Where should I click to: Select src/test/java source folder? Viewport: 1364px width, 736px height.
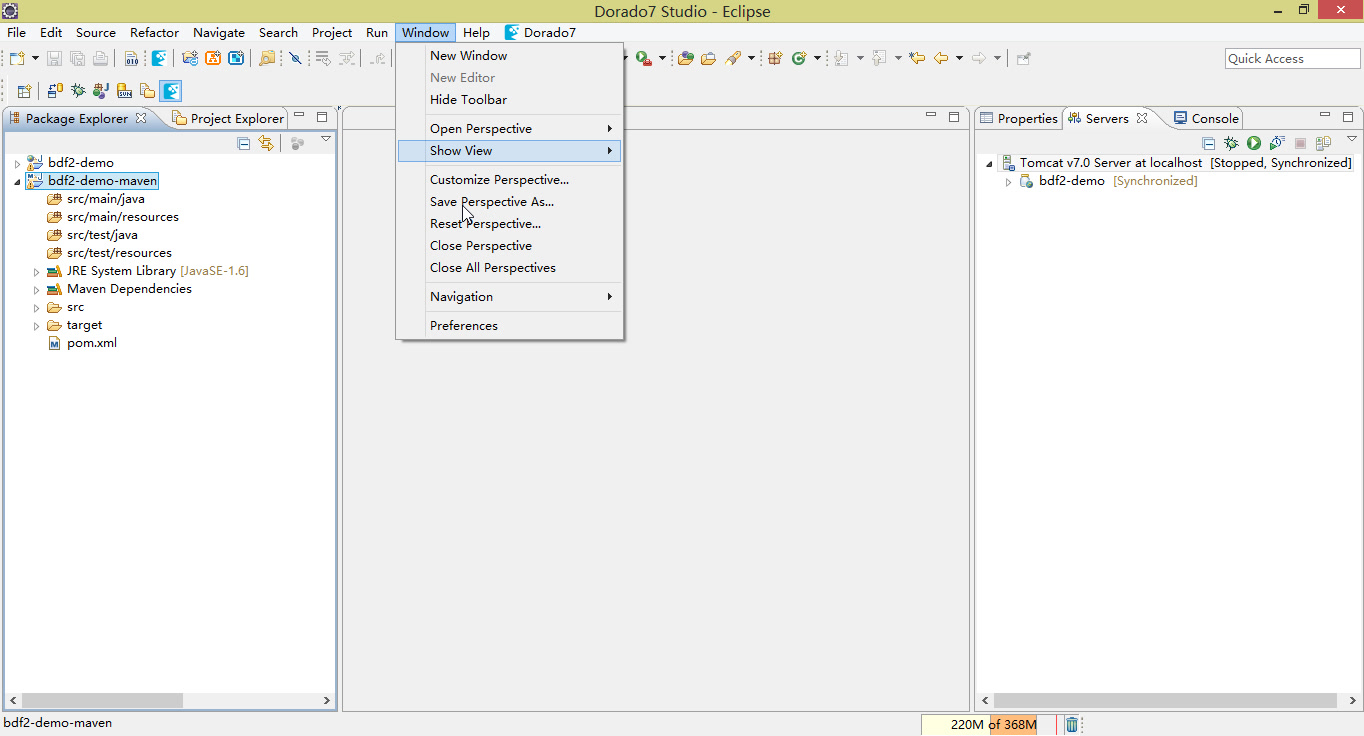(92, 235)
